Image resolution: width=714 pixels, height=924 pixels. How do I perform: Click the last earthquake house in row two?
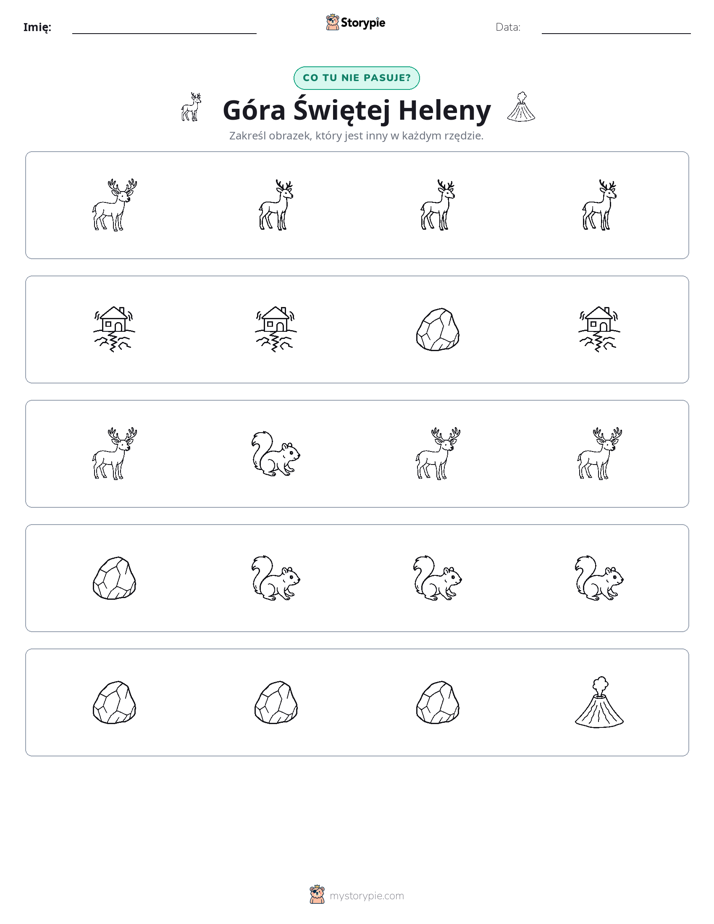(x=599, y=329)
